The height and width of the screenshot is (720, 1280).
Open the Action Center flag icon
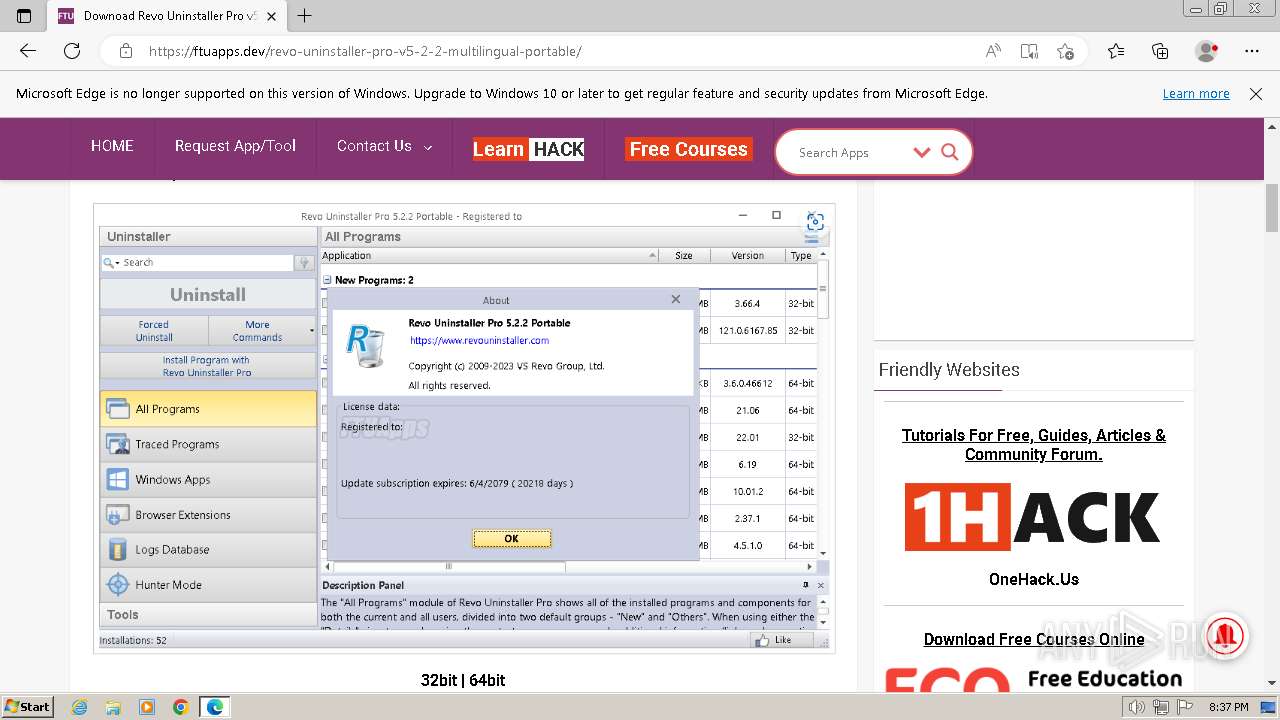1184,707
